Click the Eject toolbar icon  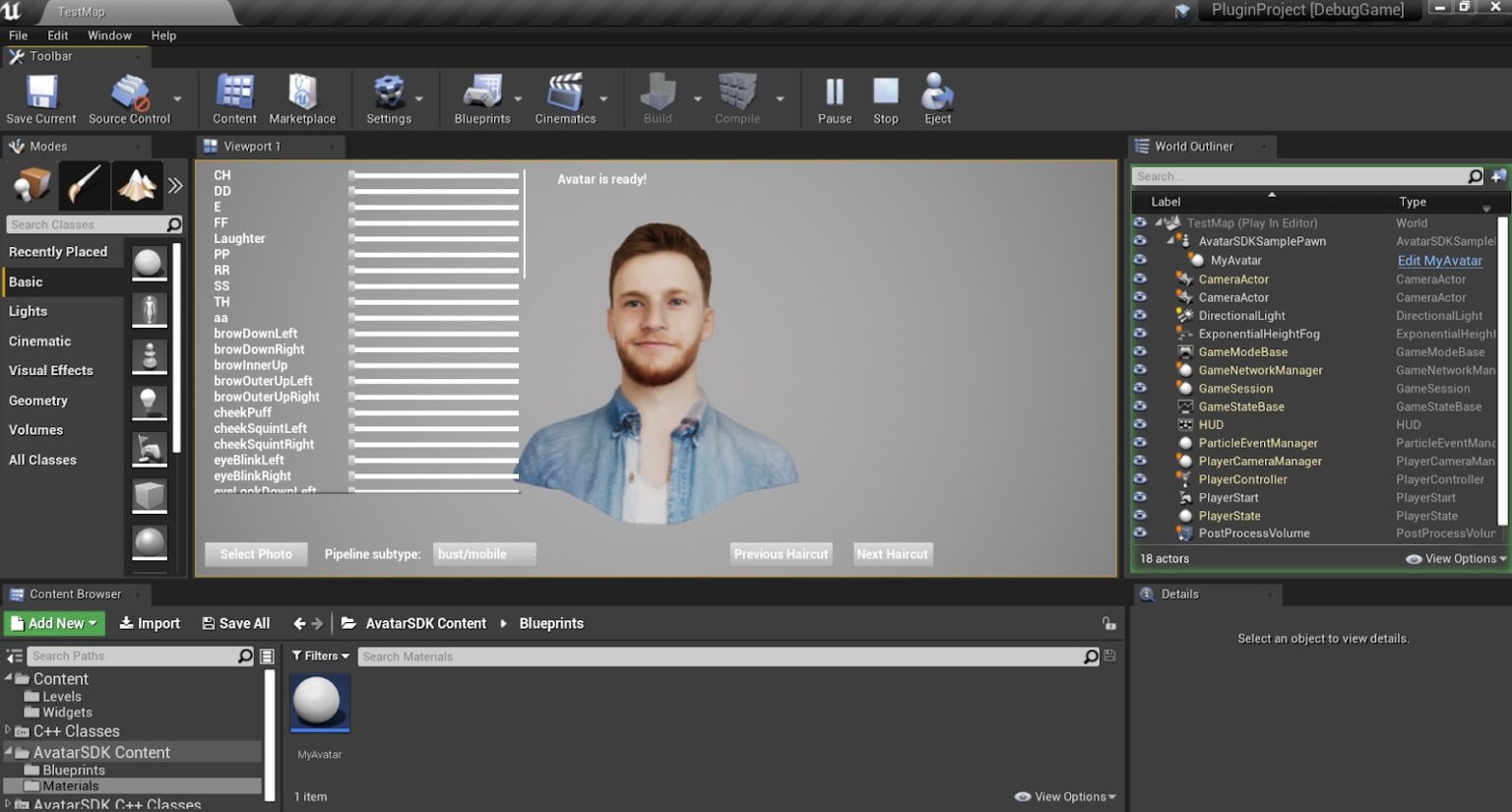coord(936,95)
